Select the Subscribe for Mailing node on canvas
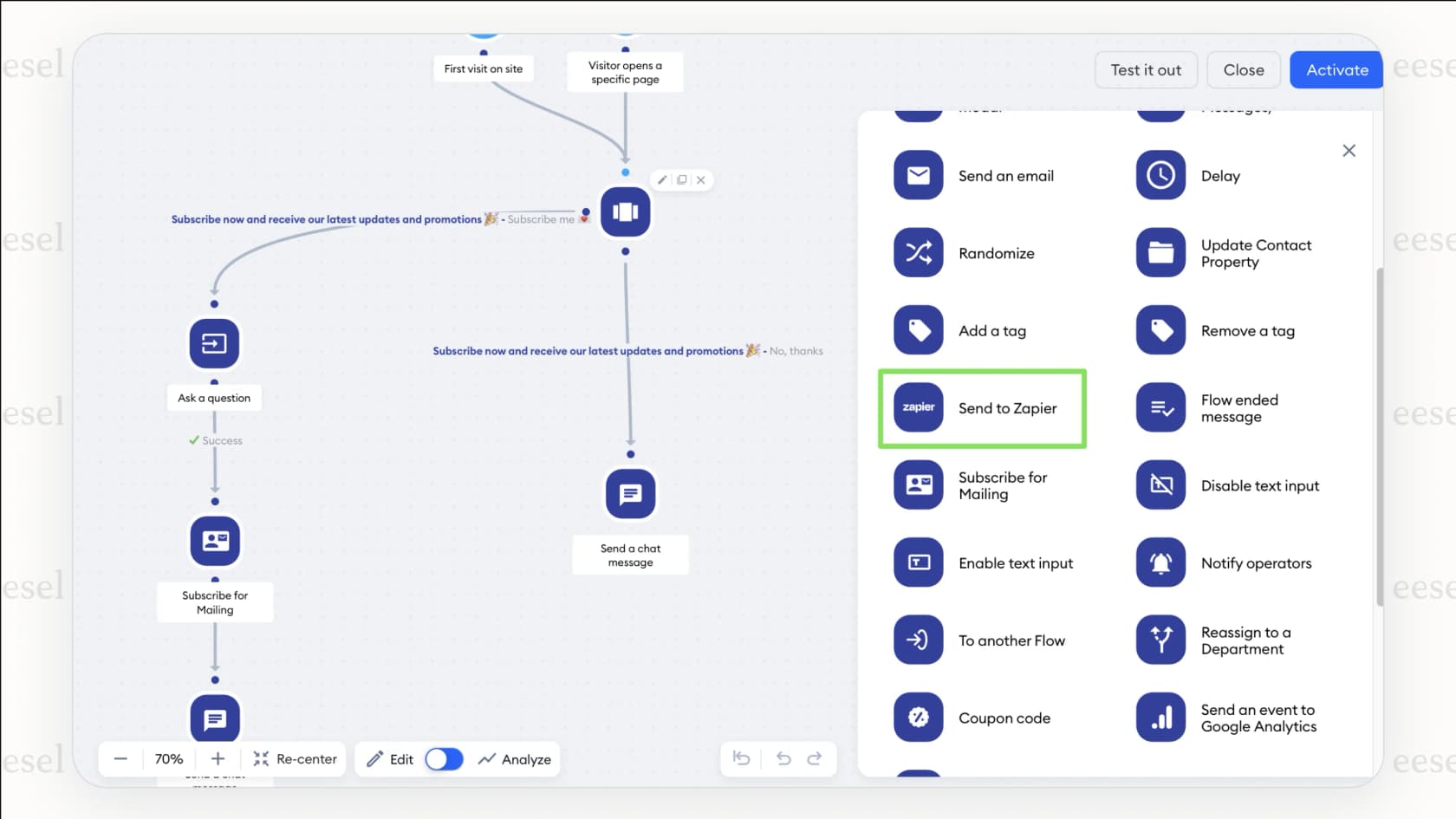 (215, 541)
